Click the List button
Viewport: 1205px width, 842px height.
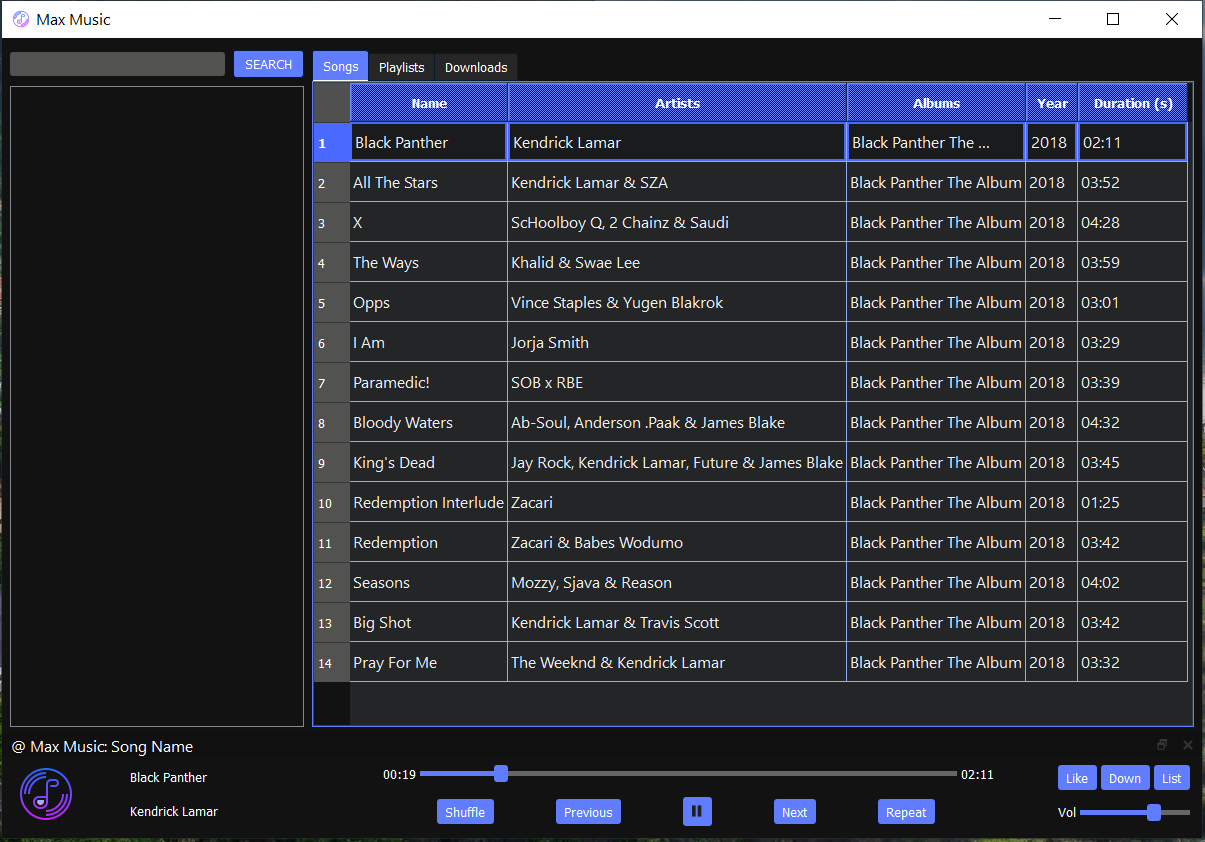(1172, 778)
